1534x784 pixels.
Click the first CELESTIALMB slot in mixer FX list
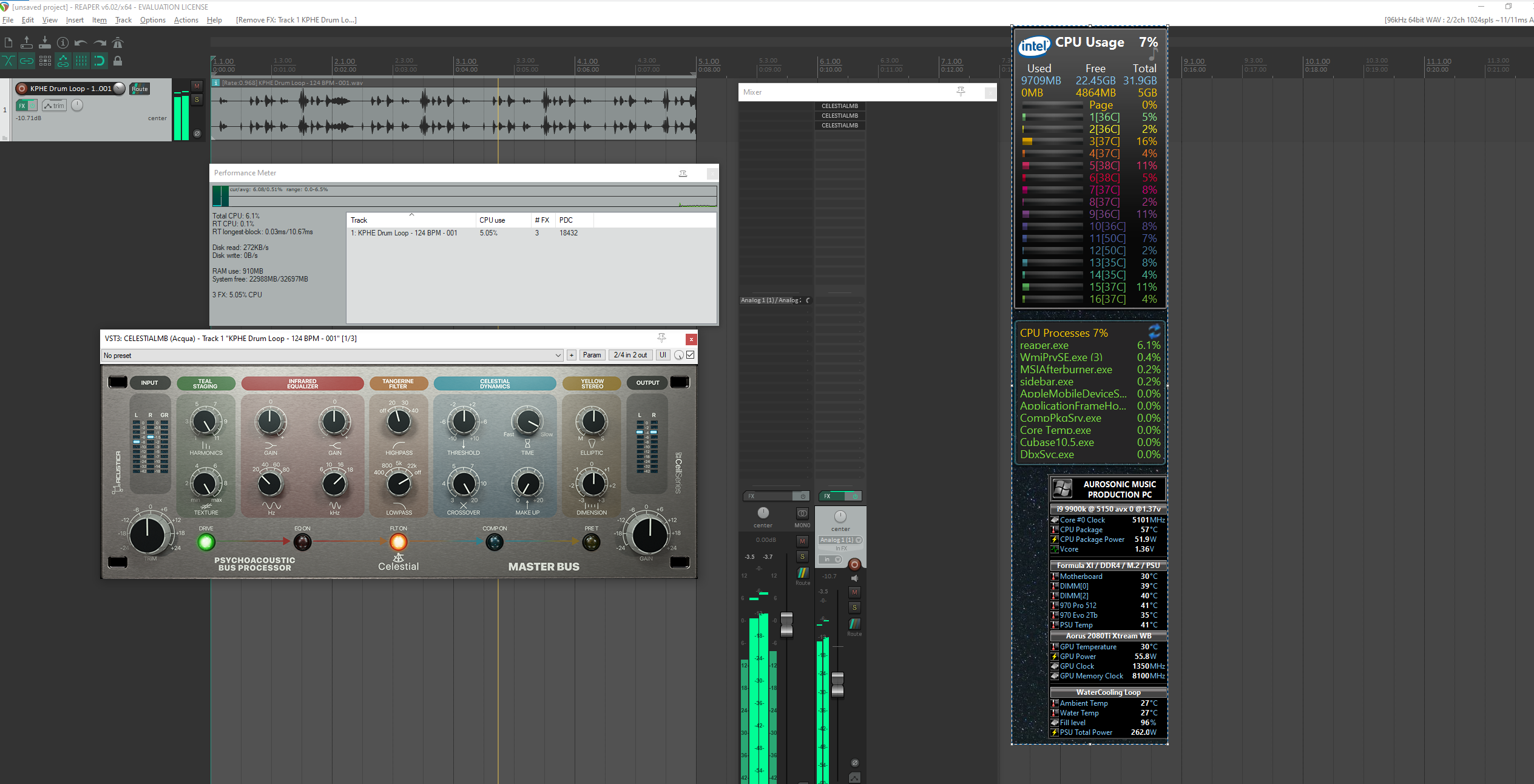click(839, 106)
